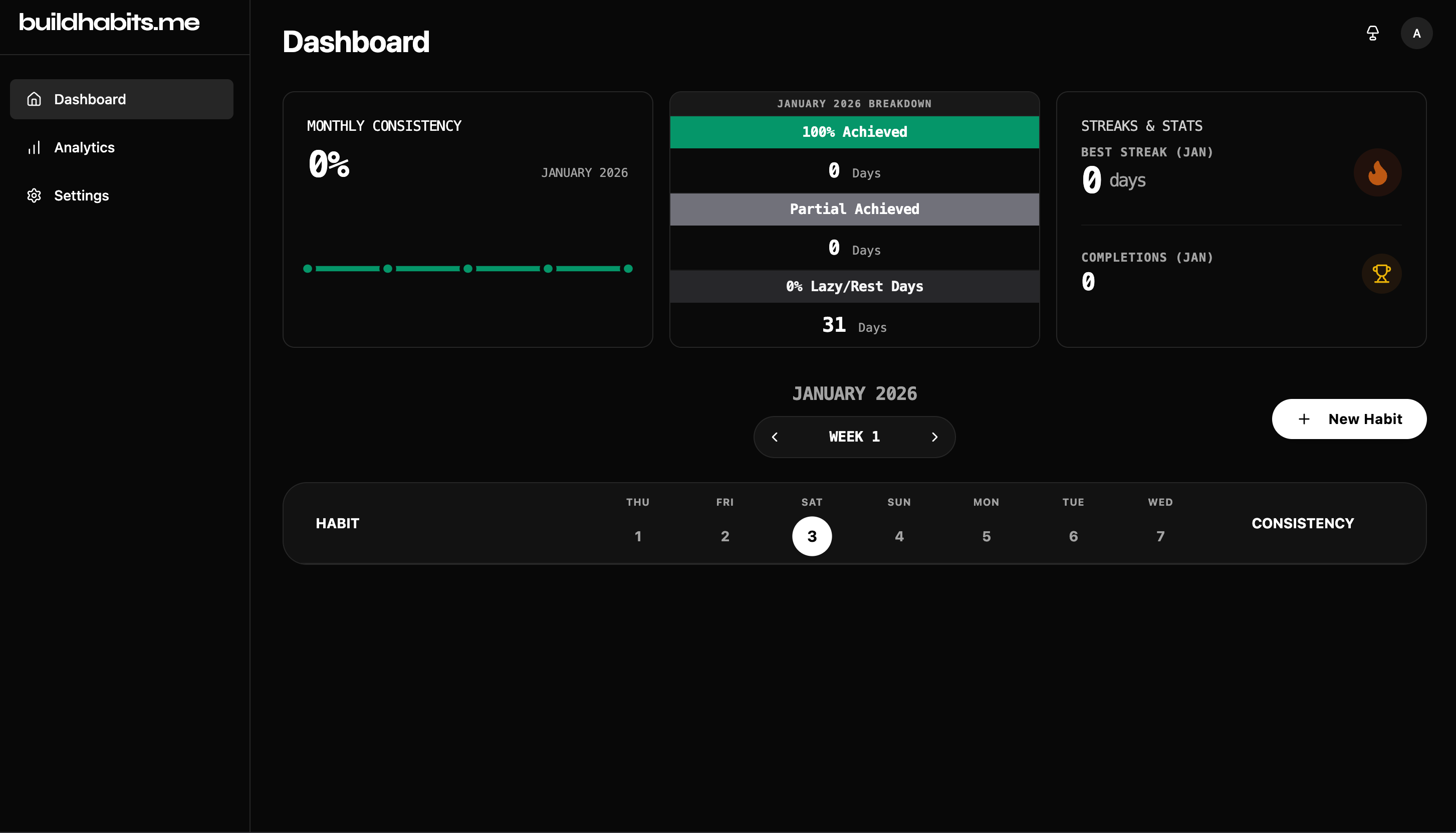Go to previous week with left chevron
Screen dimensions: 1456x833
775,437
